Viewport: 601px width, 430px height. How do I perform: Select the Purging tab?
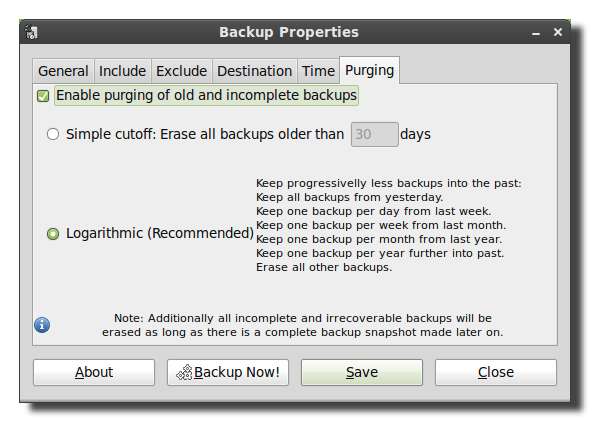369,71
